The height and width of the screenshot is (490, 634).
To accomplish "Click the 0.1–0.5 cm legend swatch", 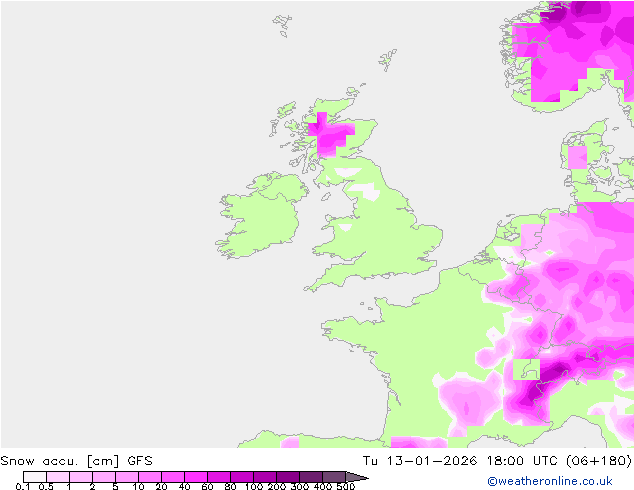I will point(35,477).
